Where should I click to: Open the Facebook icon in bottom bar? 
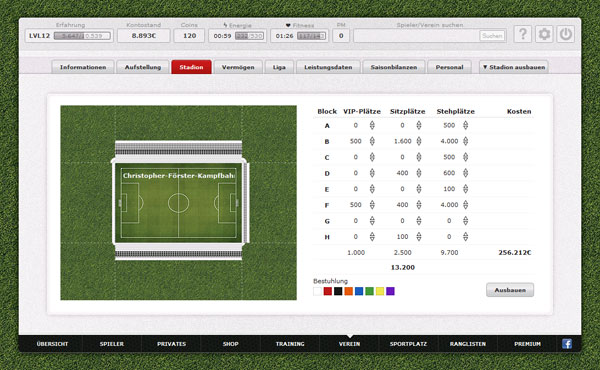[567, 344]
